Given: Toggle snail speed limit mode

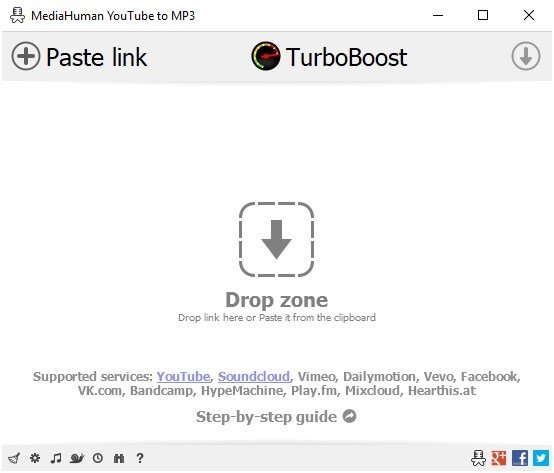Looking at the screenshot, I should [x=77, y=458].
